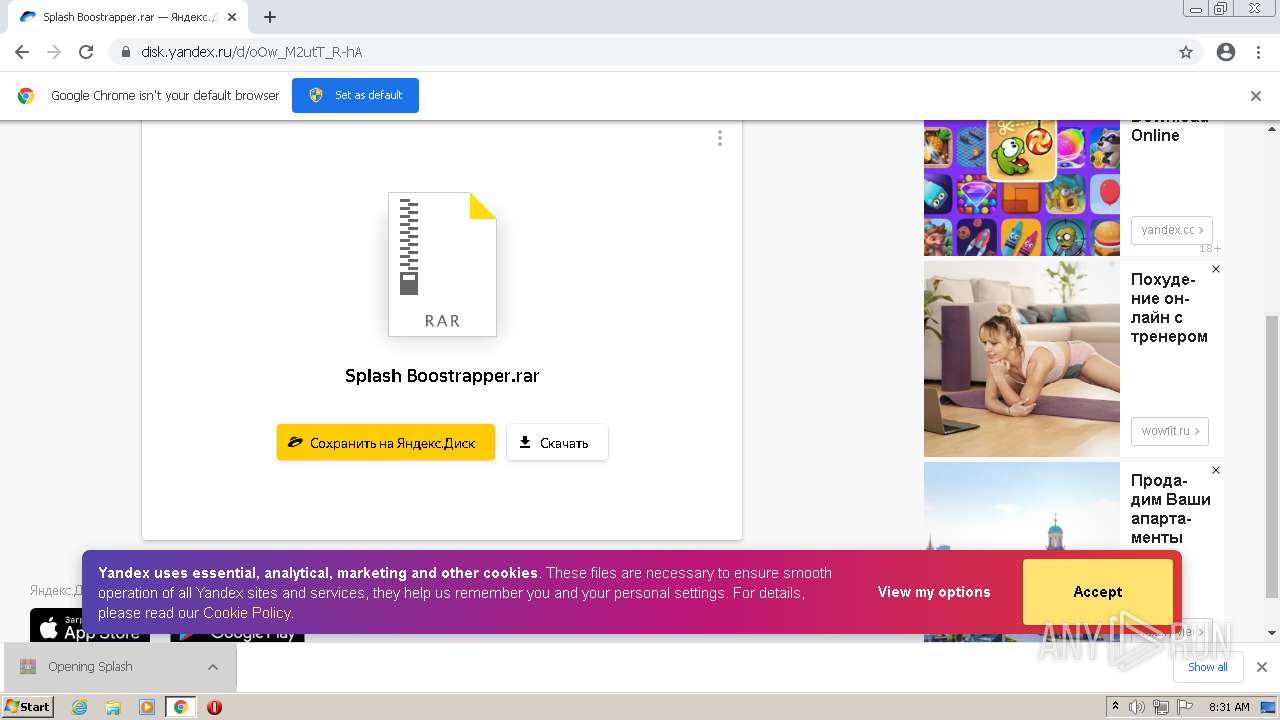Open the red Opera taskbar icon

coord(214,707)
